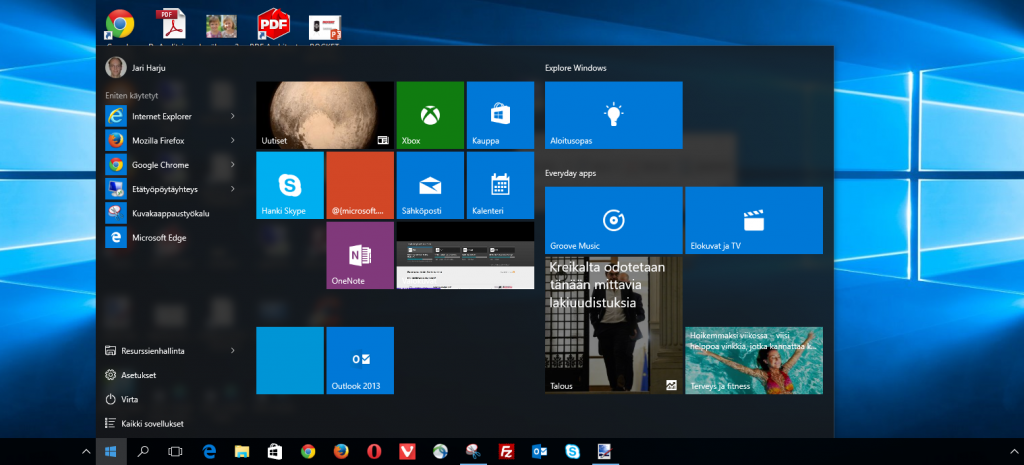Viewport: 1024px width, 465px height.
Task: Expand the system tray chevron at the taskbar's right end
Action: 1014,451
